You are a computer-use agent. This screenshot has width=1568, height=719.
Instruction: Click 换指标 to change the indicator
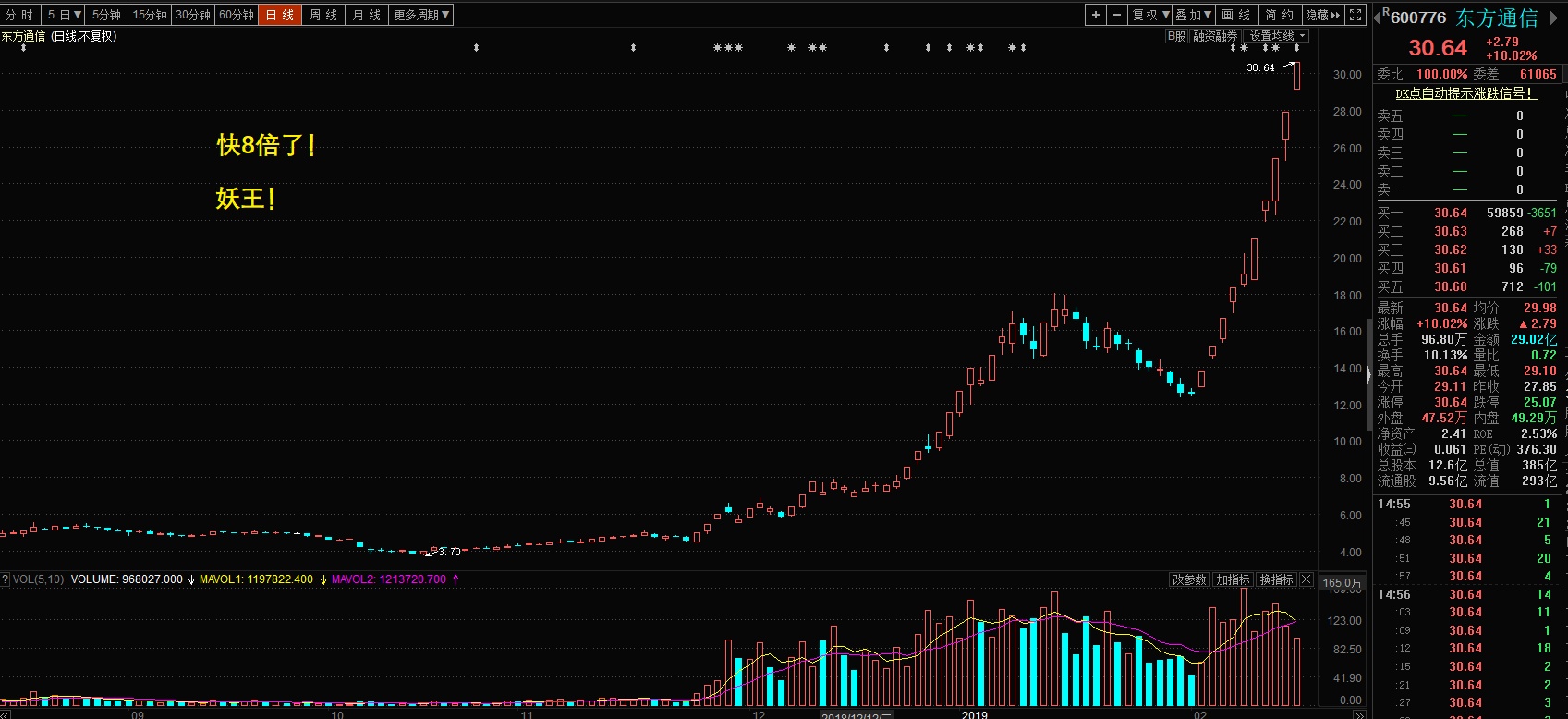click(1276, 579)
